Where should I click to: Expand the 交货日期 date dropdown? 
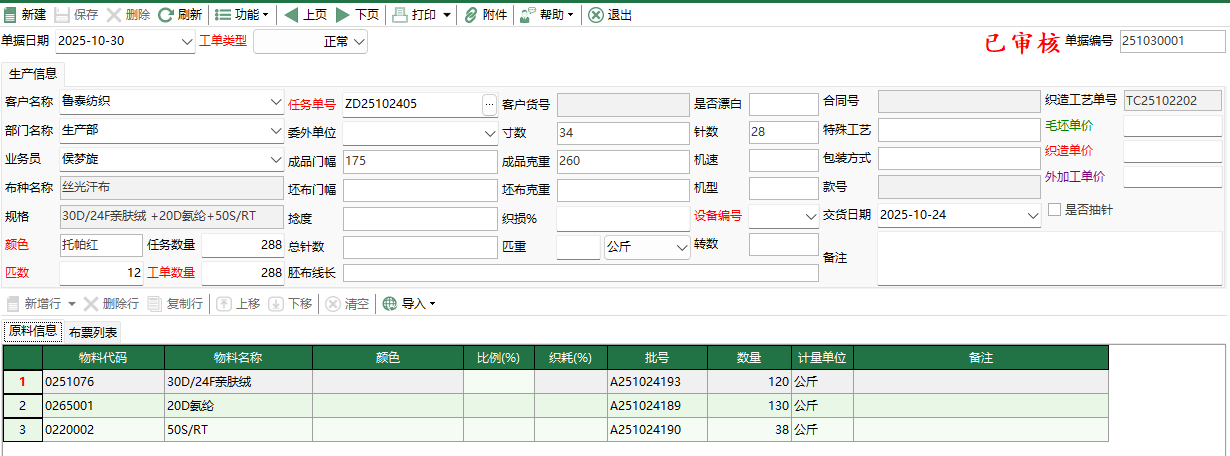[x=1033, y=216]
